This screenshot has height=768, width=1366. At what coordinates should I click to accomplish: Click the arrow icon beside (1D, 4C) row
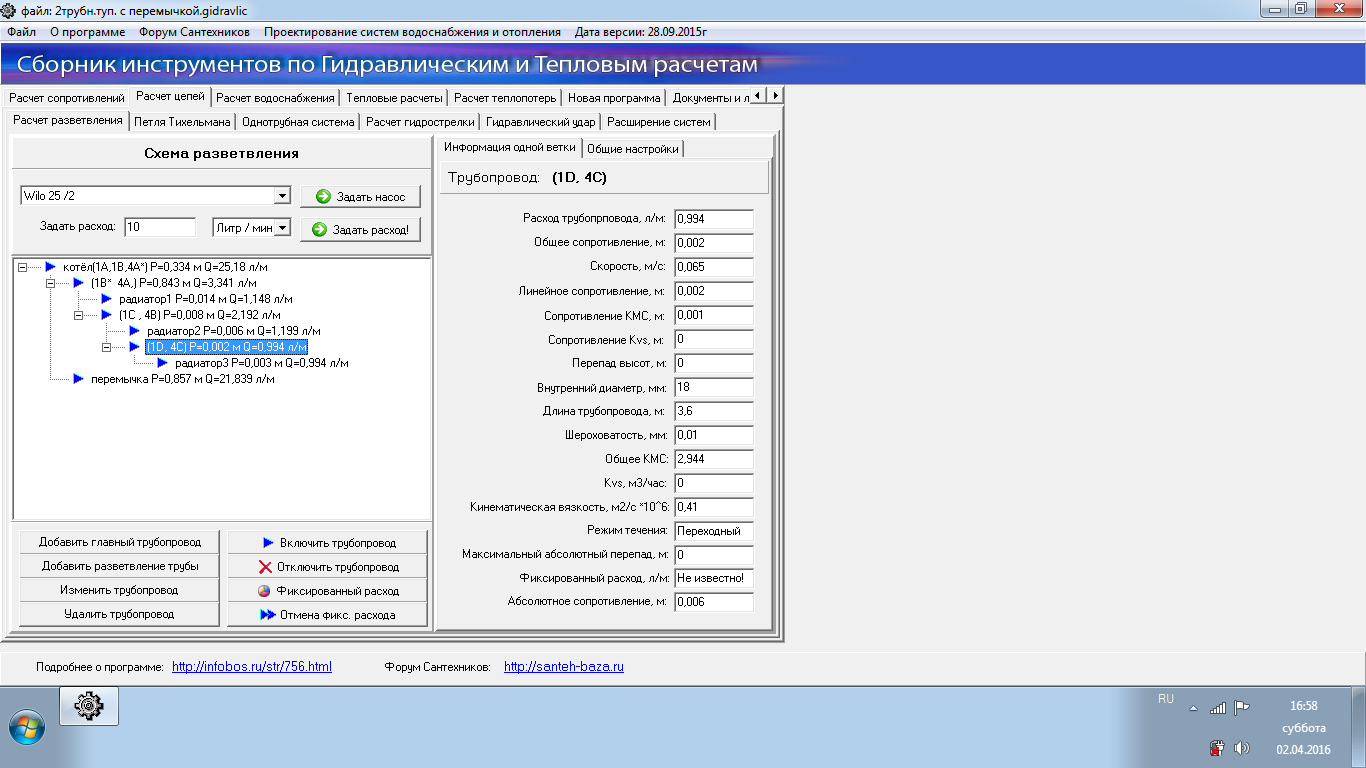[134, 347]
